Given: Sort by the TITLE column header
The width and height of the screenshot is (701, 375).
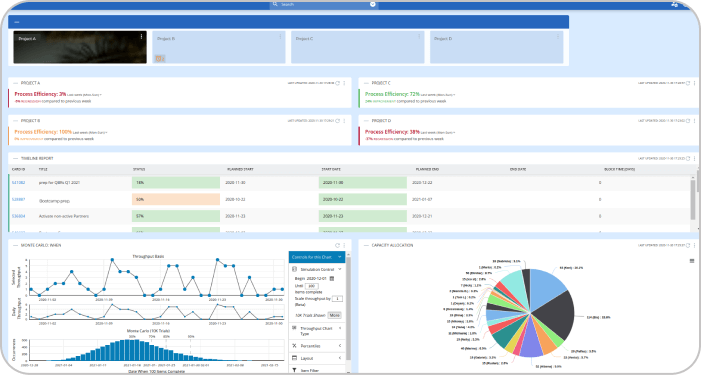Looking at the screenshot, I should (x=43, y=169).
